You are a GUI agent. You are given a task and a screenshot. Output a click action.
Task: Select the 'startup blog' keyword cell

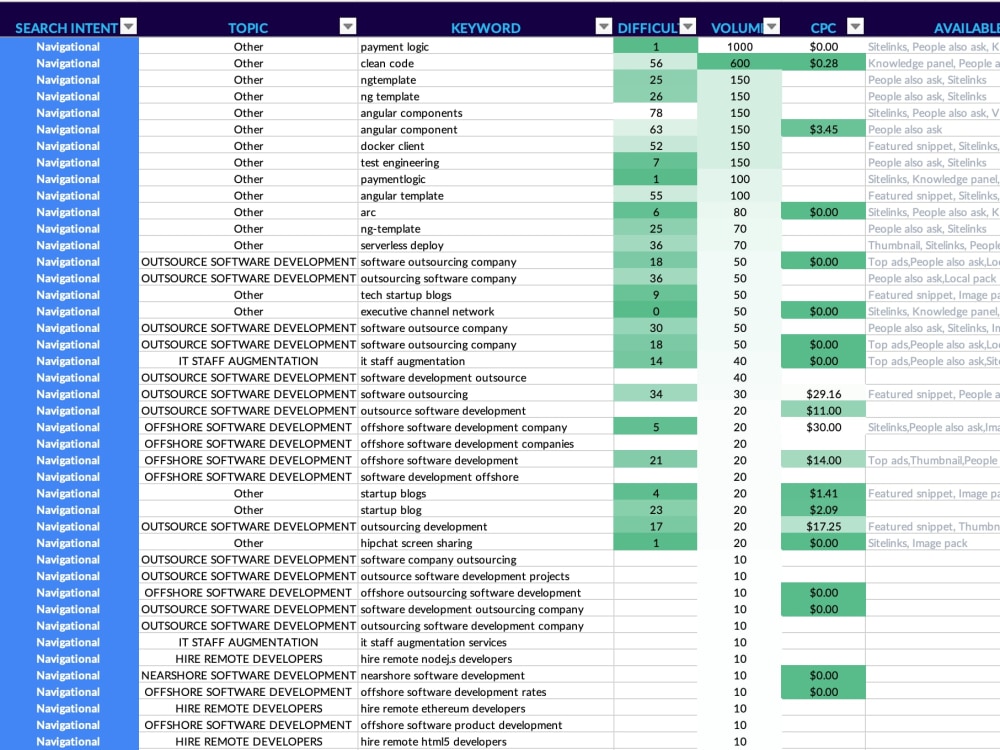tap(485, 510)
